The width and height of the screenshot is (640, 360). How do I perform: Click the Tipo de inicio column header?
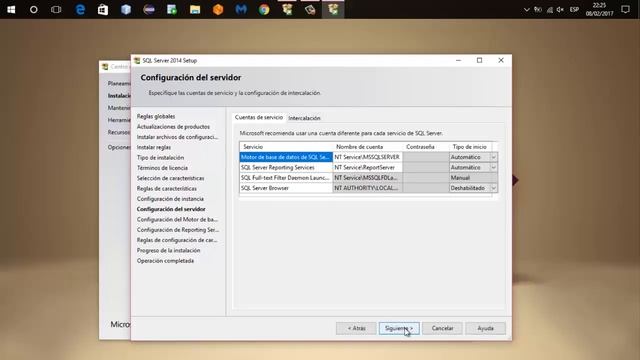tap(471, 147)
